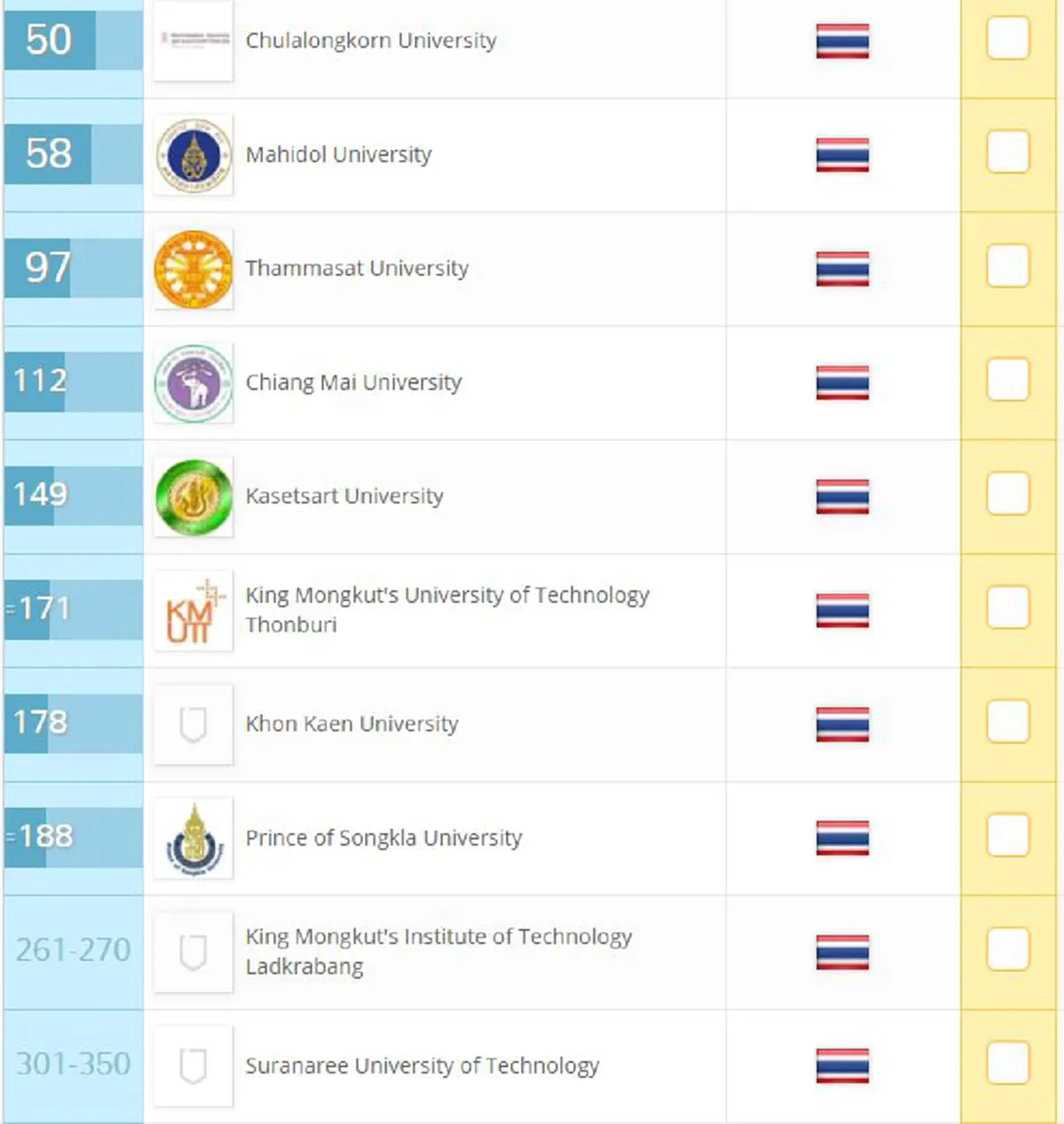Select the KMUTT logo icon

pyautogui.click(x=193, y=610)
